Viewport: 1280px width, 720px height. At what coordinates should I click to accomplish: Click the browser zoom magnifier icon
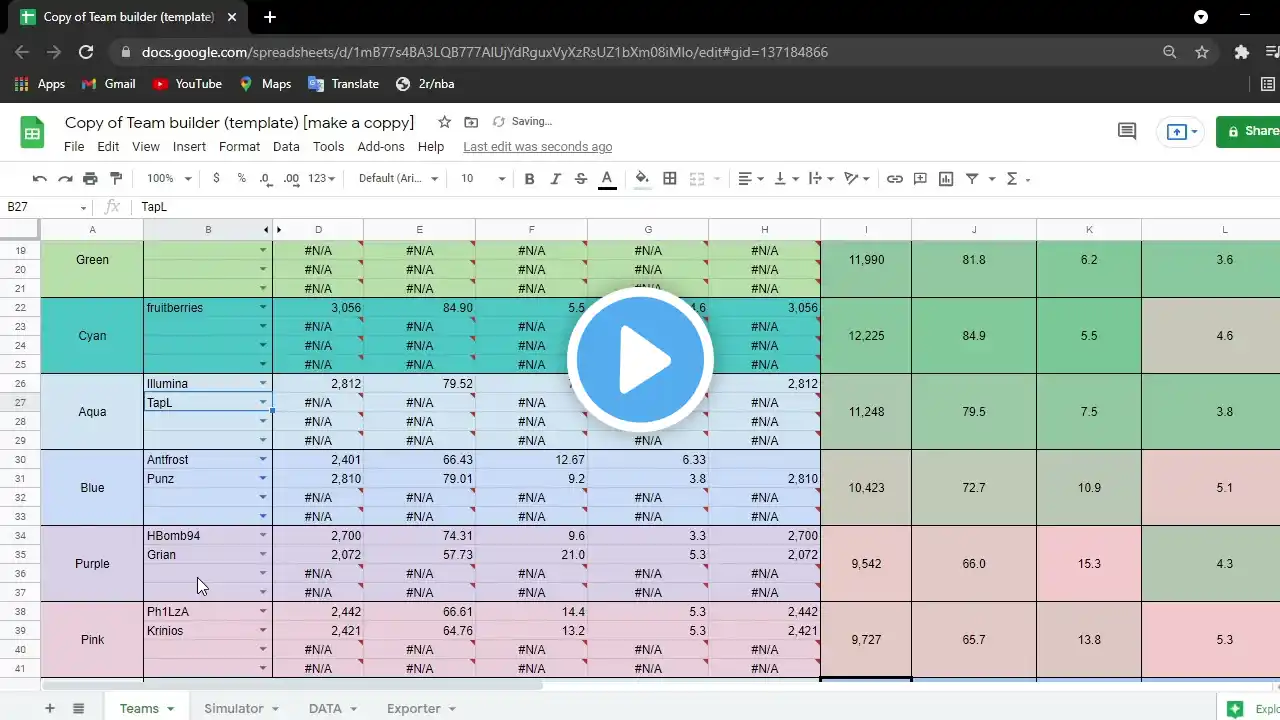pos(1169,52)
